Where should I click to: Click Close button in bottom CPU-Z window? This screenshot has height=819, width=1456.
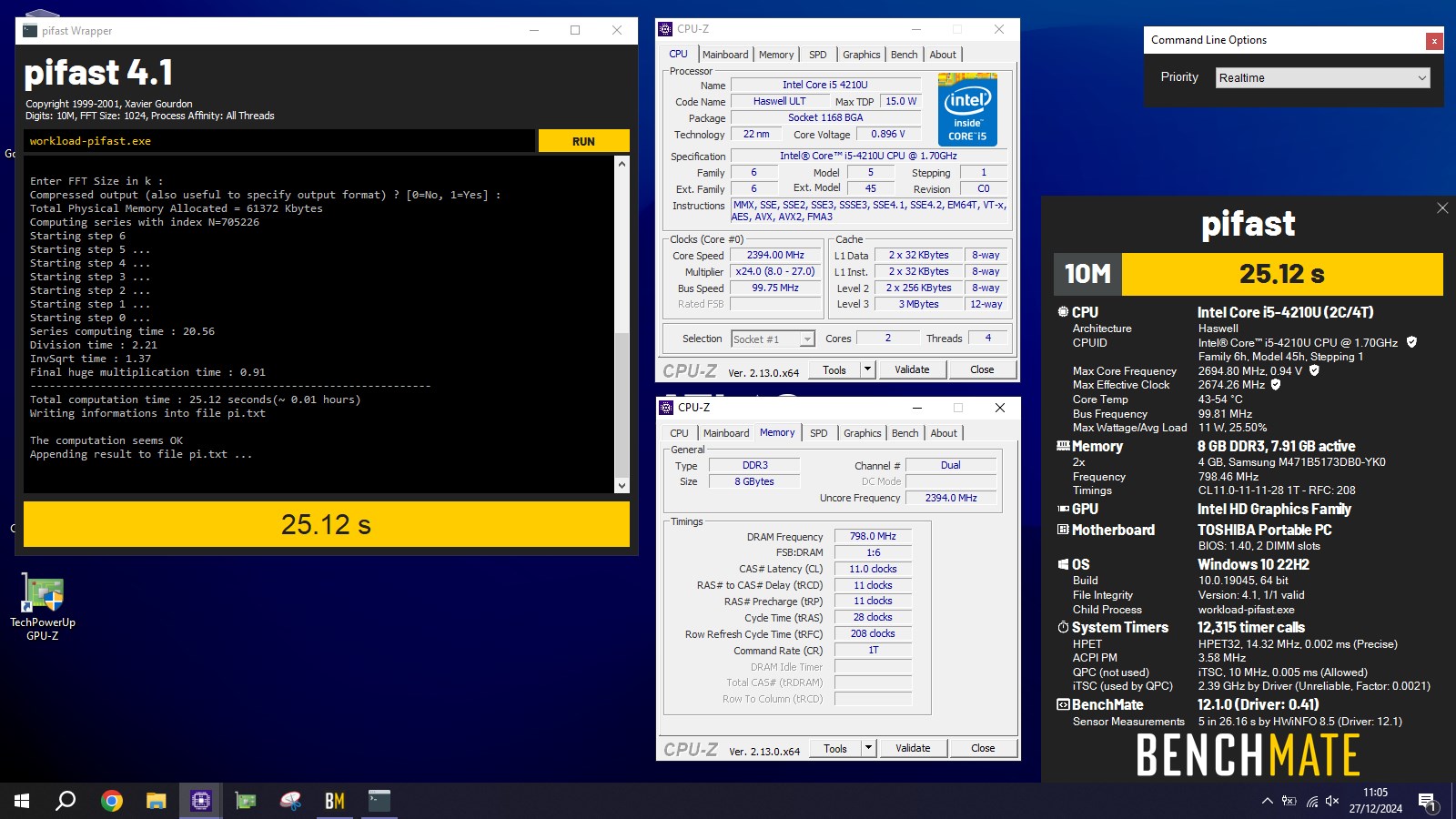pos(983,748)
